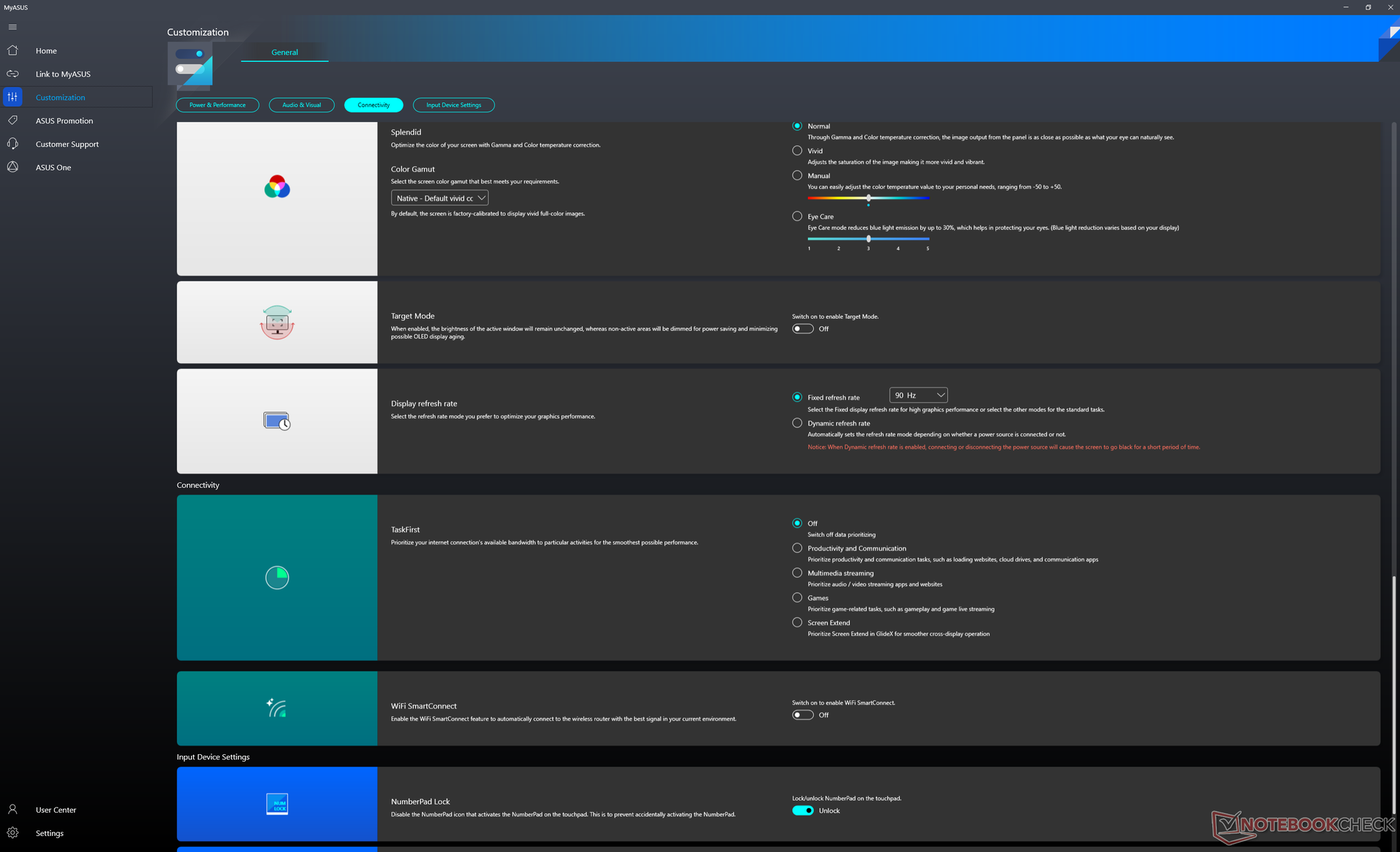The width and height of the screenshot is (1400, 852).
Task: Click the Home house icon
Action: (12, 50)
